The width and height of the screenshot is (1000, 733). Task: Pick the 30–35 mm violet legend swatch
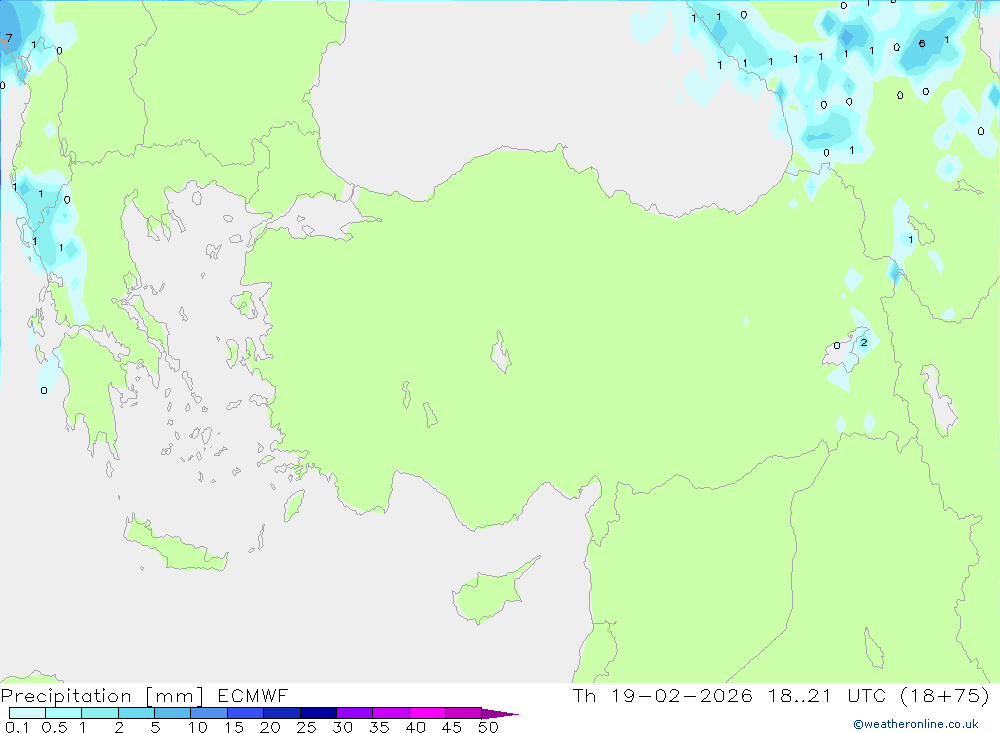point(355,713)
